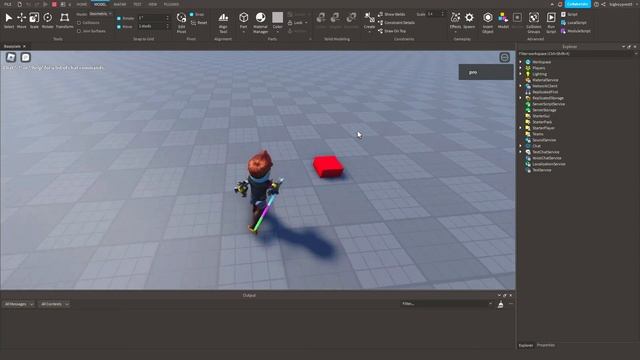Pick the Rotate tool
The width and height of the screenshot is (640, 360).
(x=48, y=20)
